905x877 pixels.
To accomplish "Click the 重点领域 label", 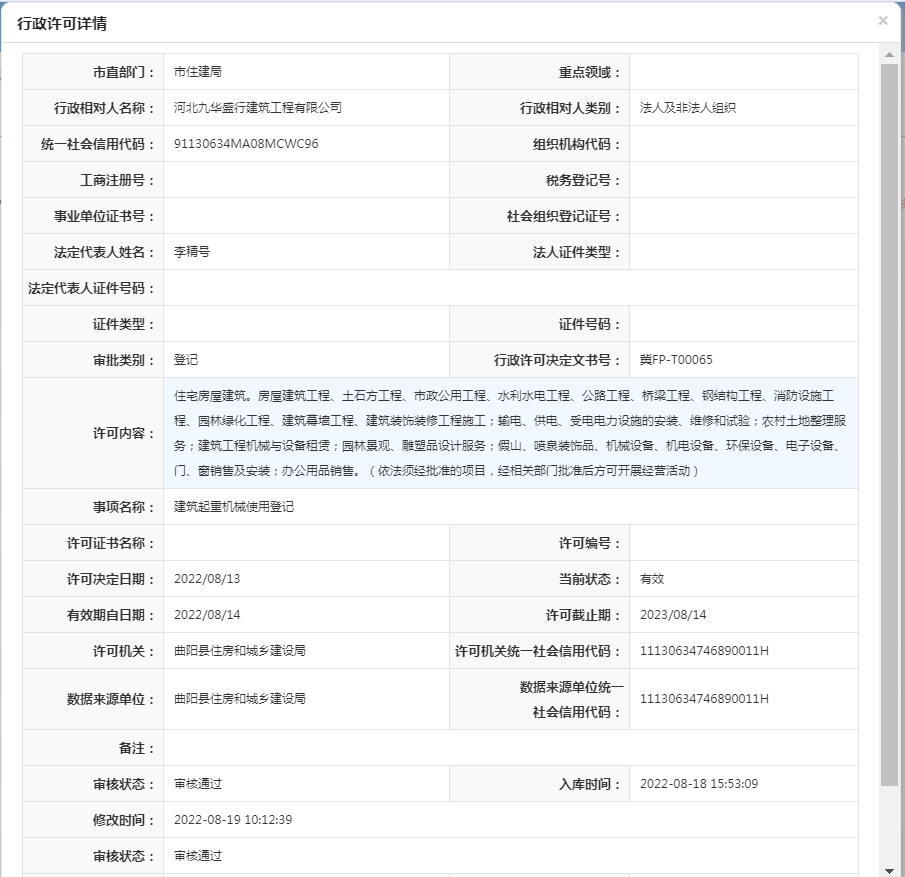I will pos(589,72).
